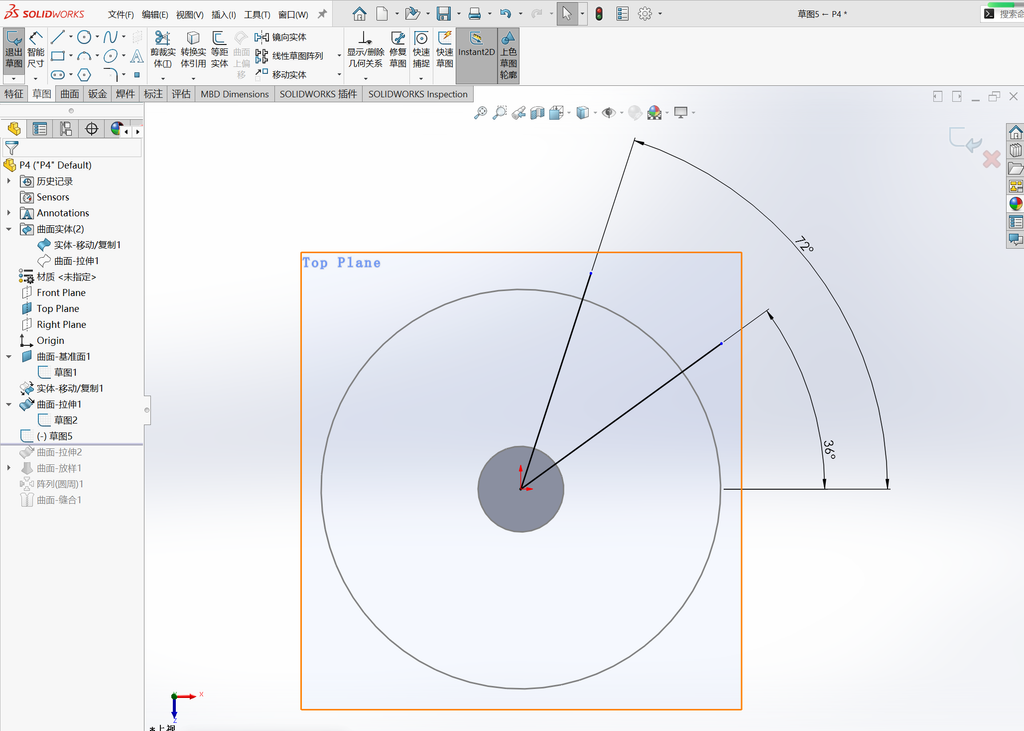The image size is (1024, 731).
Task: Toggle the Hide/Show Items eye icon
Action: point(609,113)
